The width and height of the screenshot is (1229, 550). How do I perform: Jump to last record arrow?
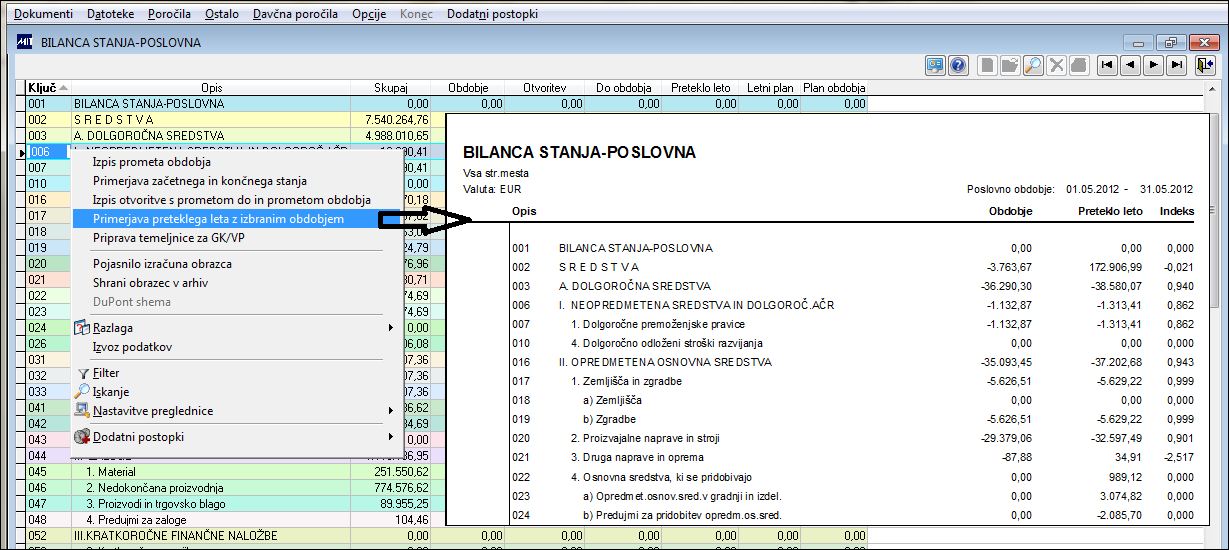click(x=1176, y=64)
